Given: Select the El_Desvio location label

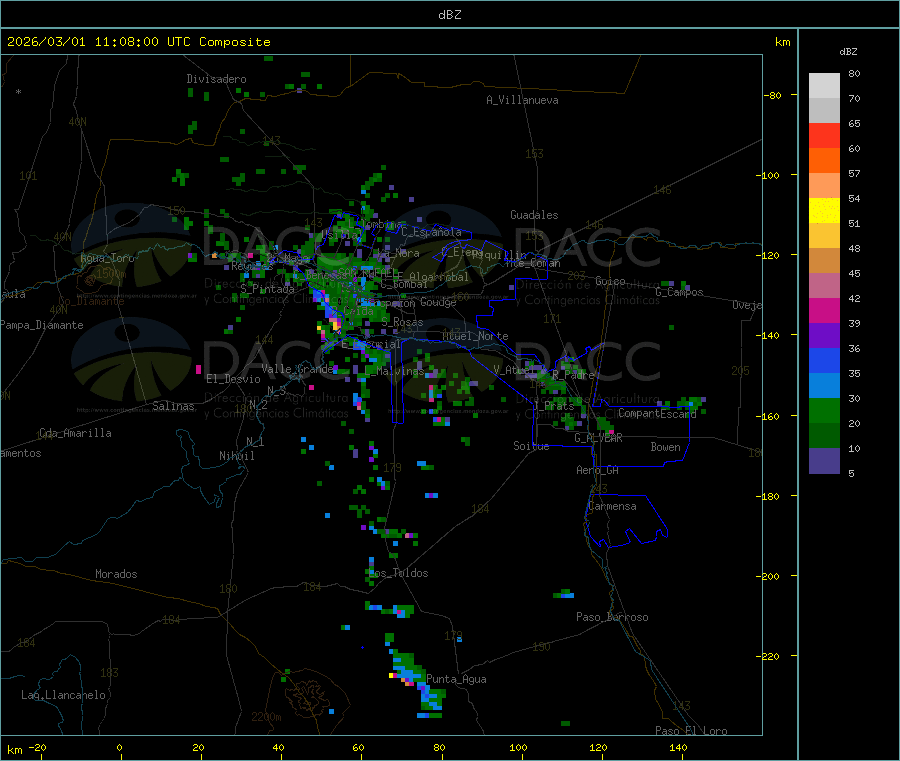Looking at the screenshot, I should click(x=233, y=379).
